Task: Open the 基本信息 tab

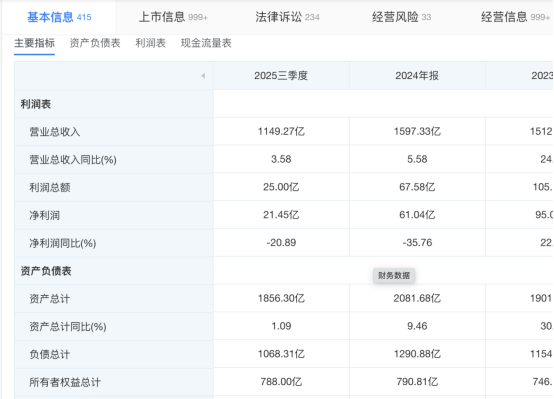Action: point(59,17)
